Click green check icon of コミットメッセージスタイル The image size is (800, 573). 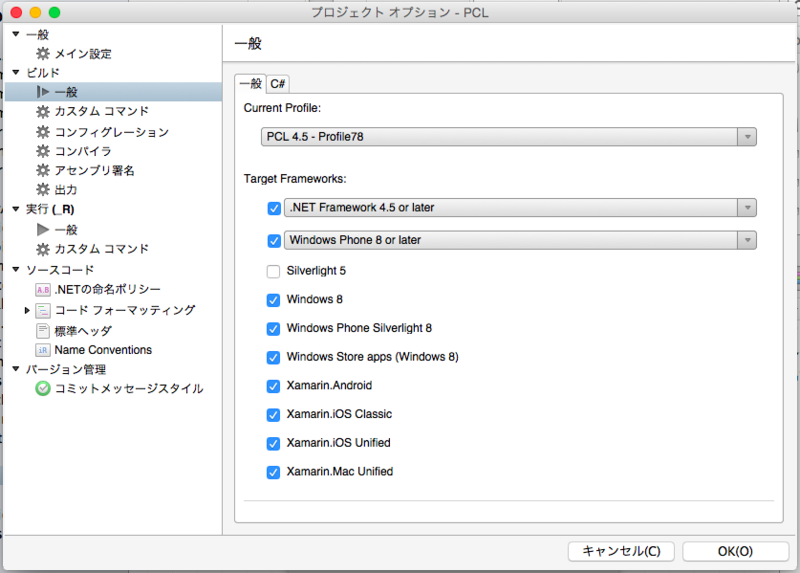(x=43, y=388)
